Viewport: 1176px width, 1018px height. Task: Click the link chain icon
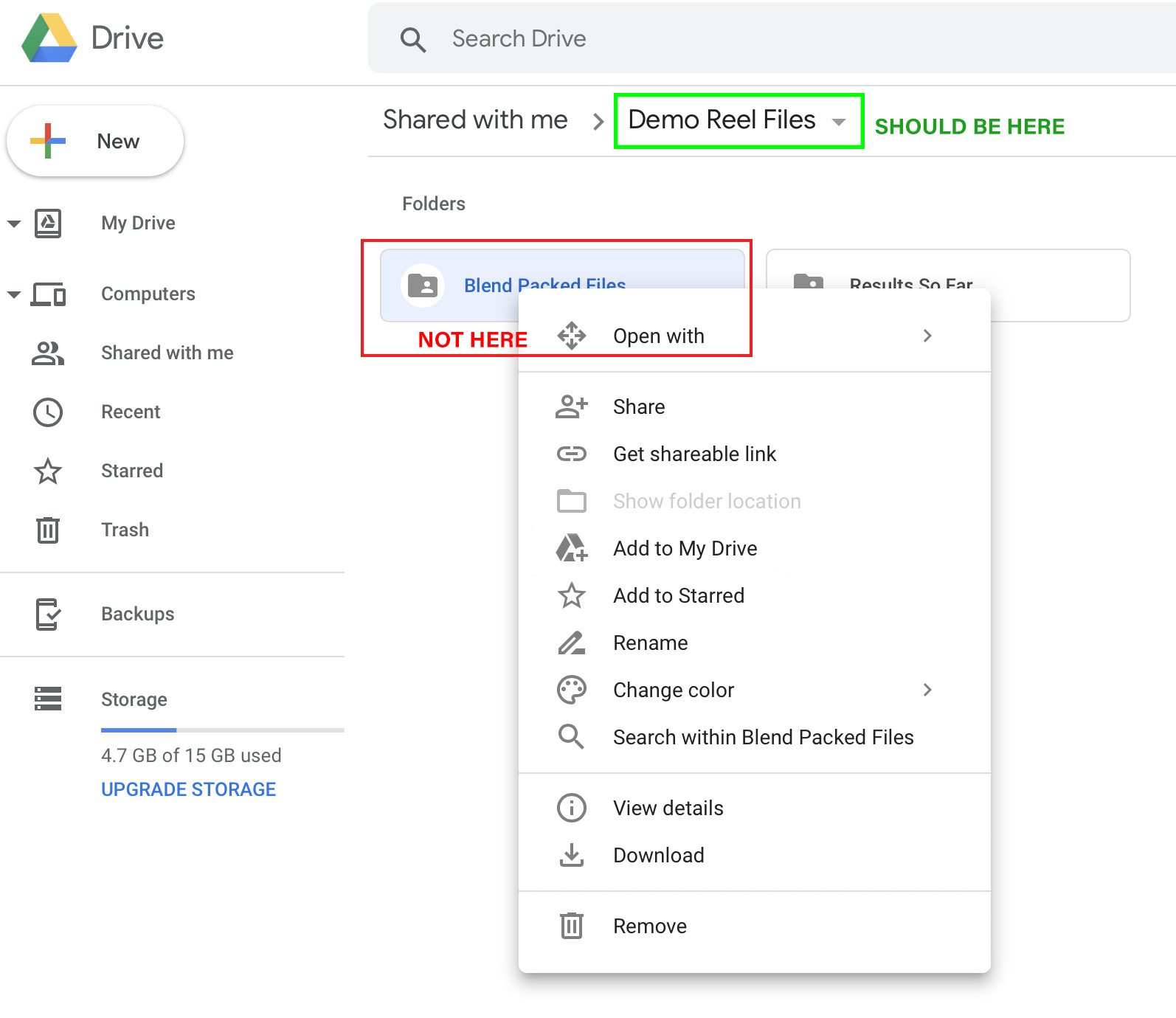pyautogui.click(x=572, y=454)
